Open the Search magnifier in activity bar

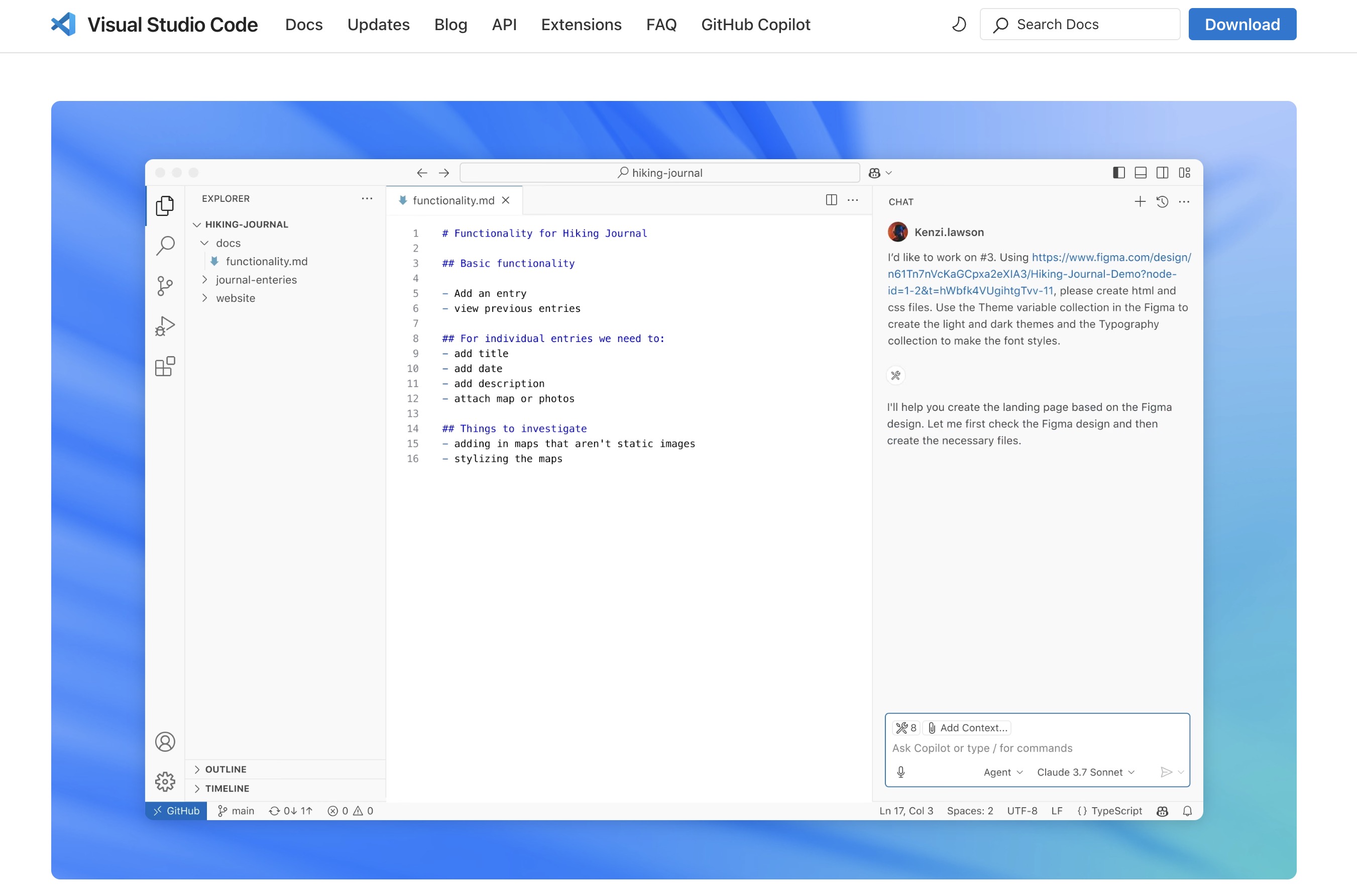click(x=165, y=246)
